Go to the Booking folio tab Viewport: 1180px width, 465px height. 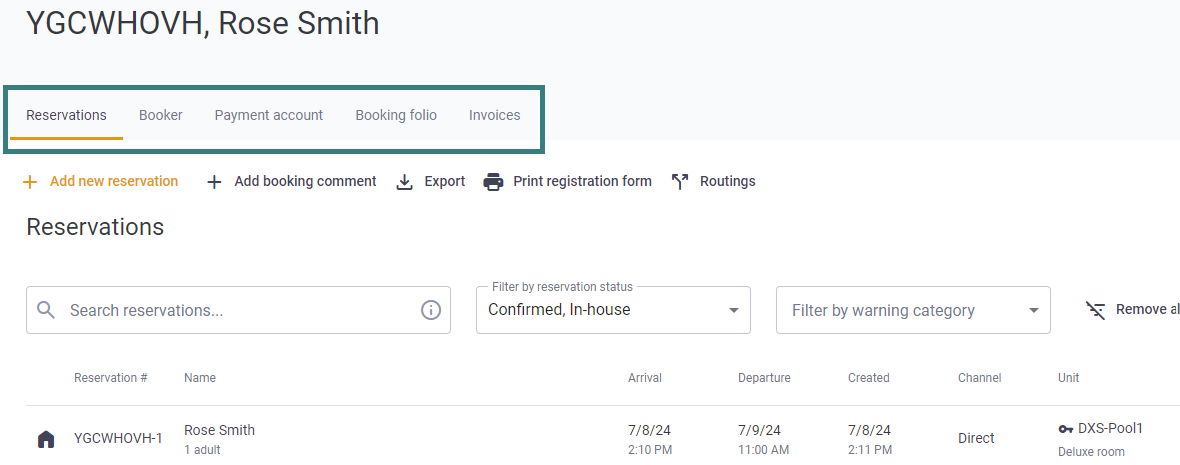click(396, 115)
